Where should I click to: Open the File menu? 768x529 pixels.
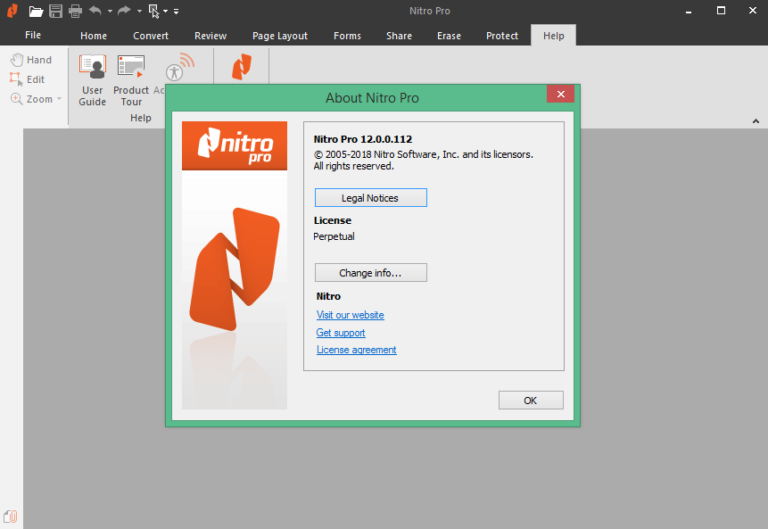[33, 35]
